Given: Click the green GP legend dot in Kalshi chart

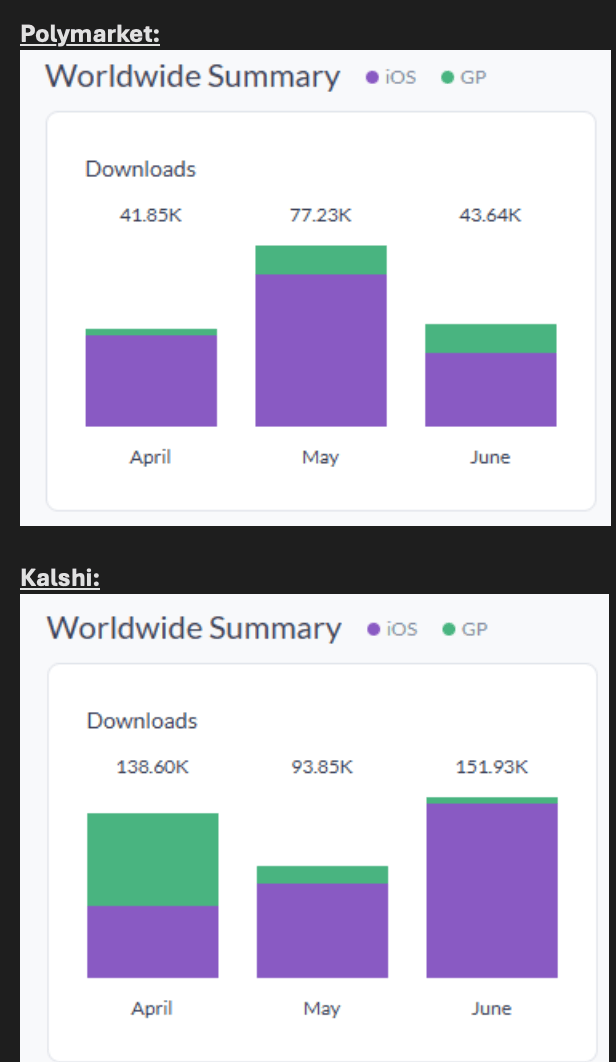Looking at the screenshot, I should coord(448,629).
